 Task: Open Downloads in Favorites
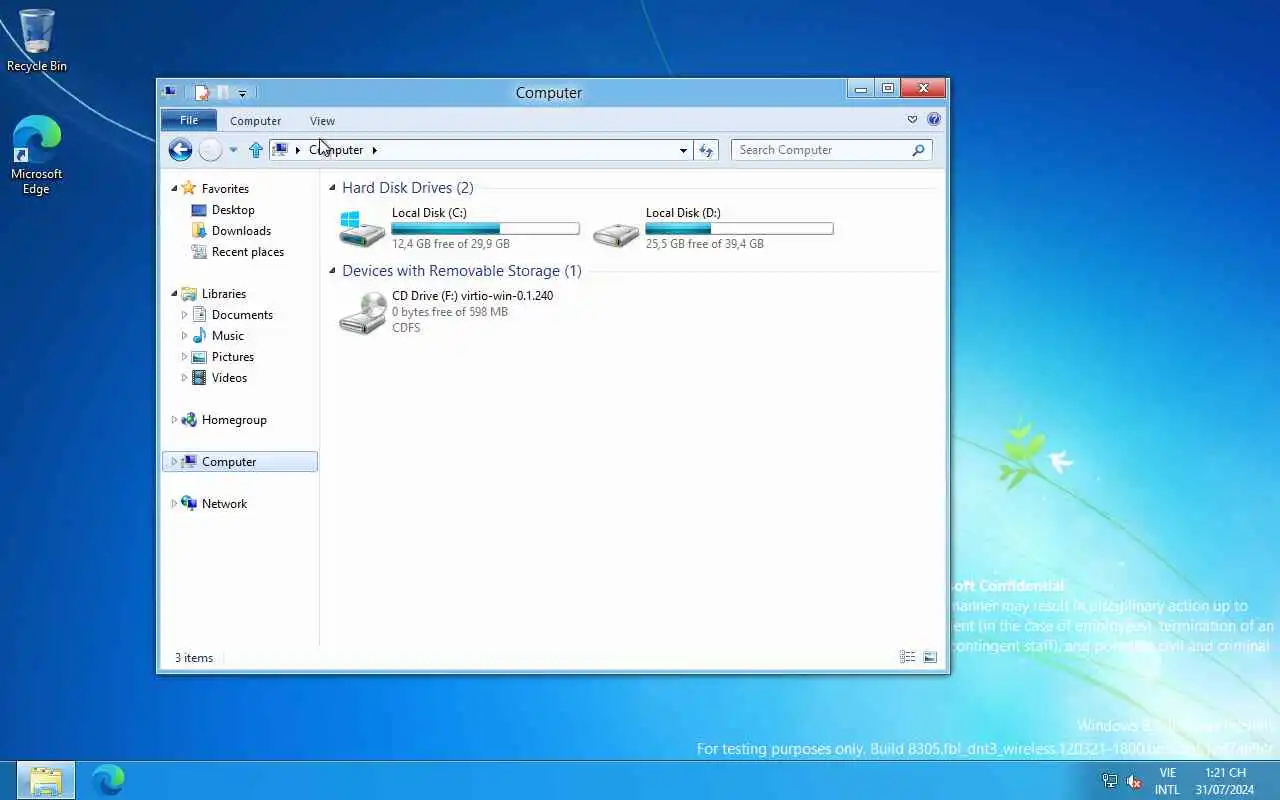[x=241, y=231]
